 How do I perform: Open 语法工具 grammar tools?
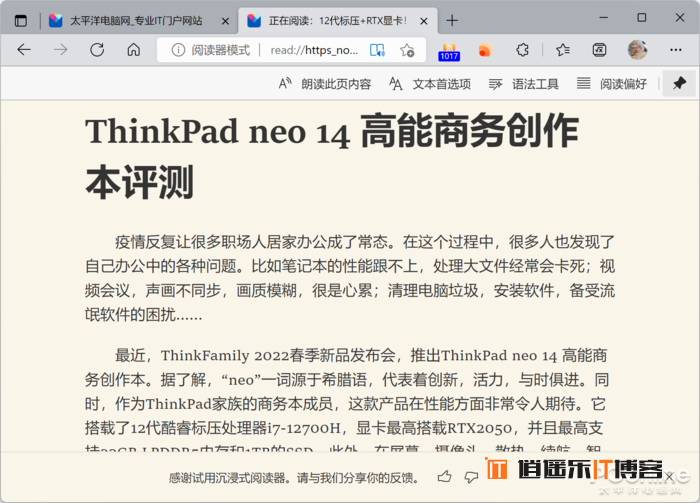click(x=524, y=83)
